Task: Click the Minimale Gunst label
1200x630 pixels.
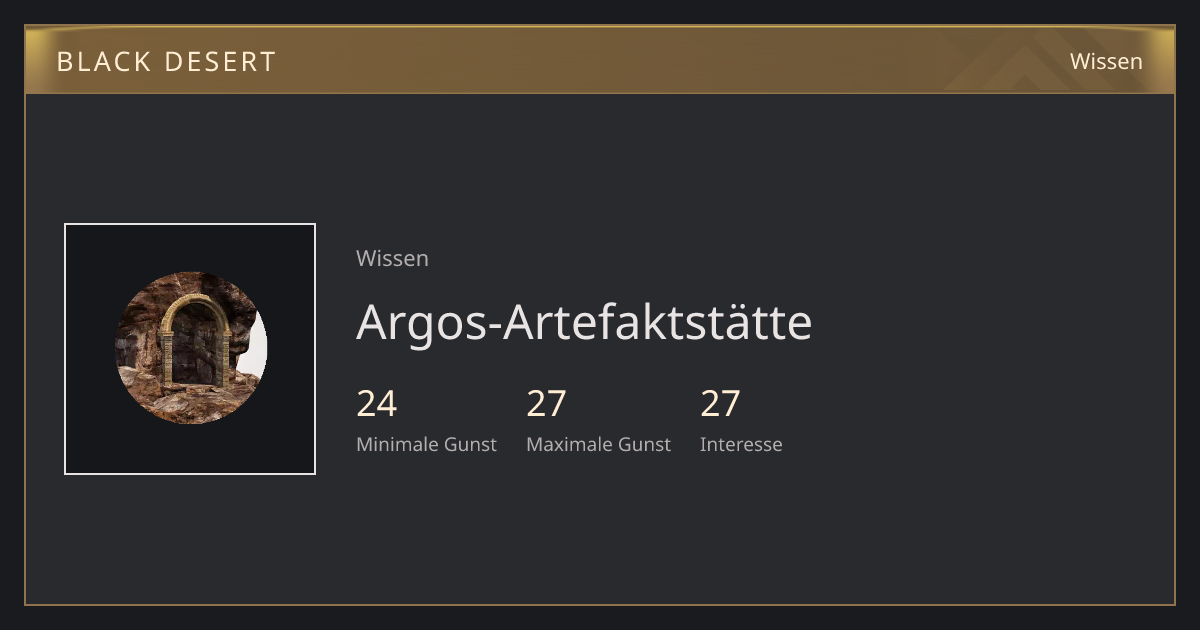Action: [x=426, y=444]
